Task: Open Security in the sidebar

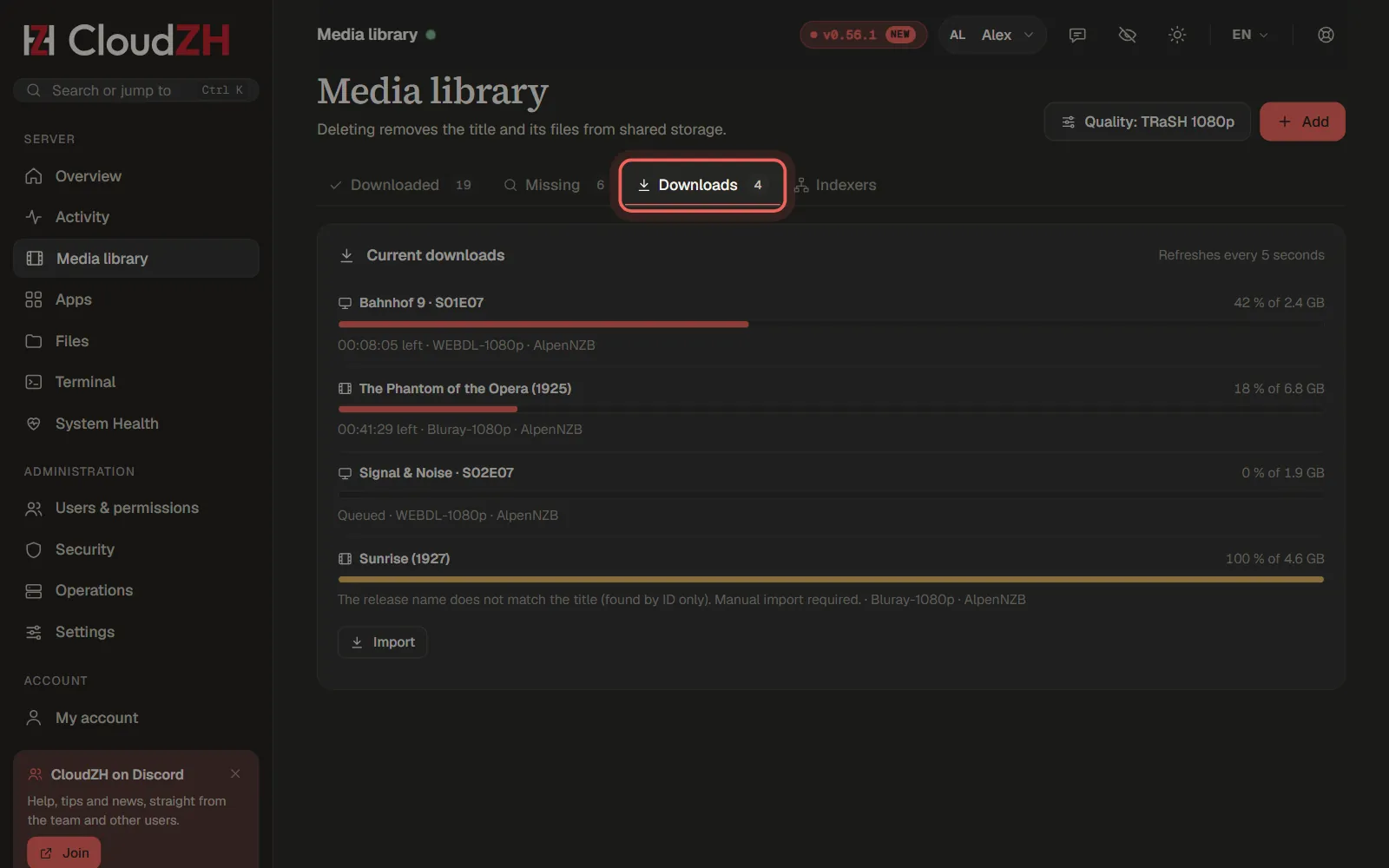Action: (136, 549)
